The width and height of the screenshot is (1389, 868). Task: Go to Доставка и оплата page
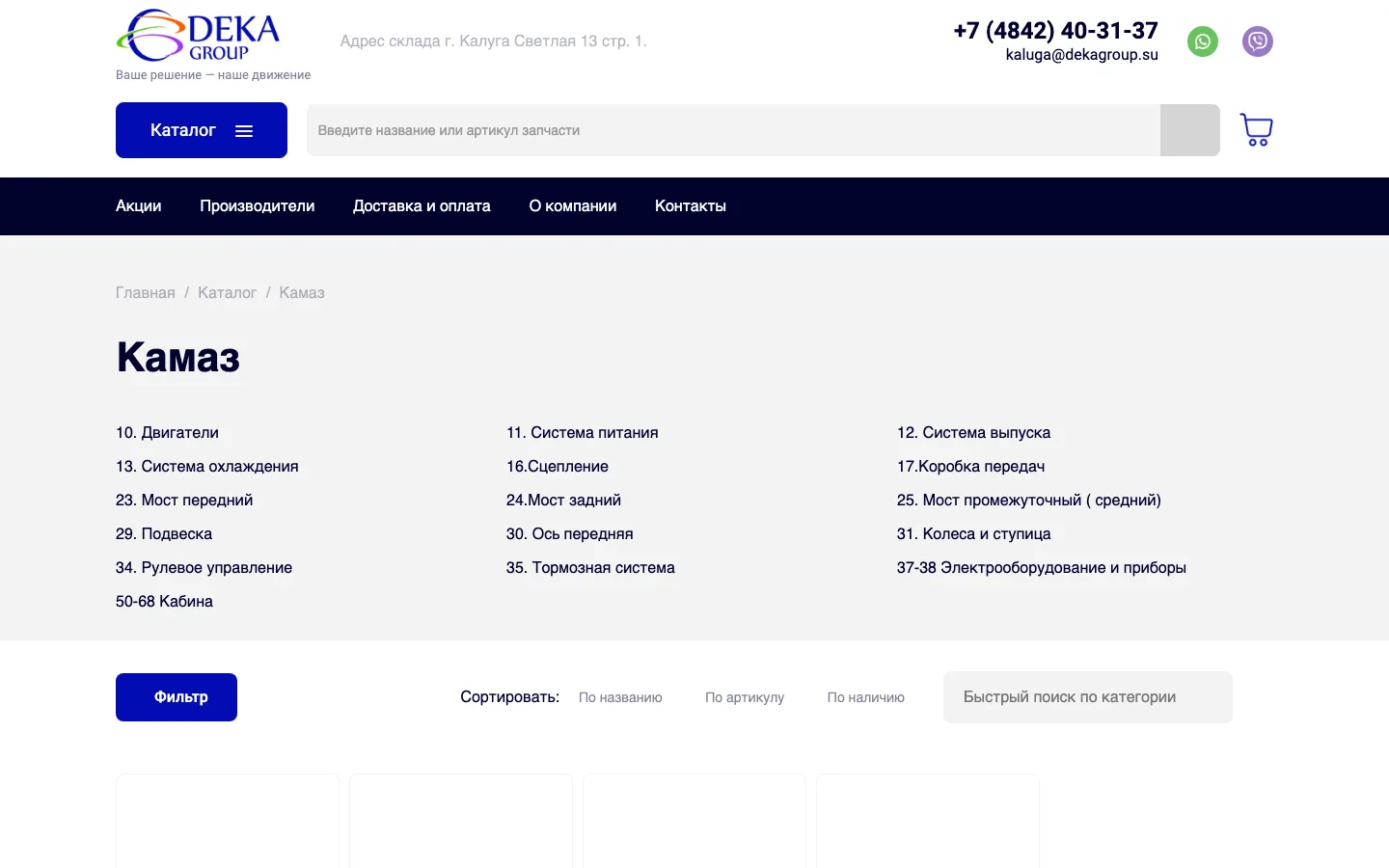click(422, 206)
